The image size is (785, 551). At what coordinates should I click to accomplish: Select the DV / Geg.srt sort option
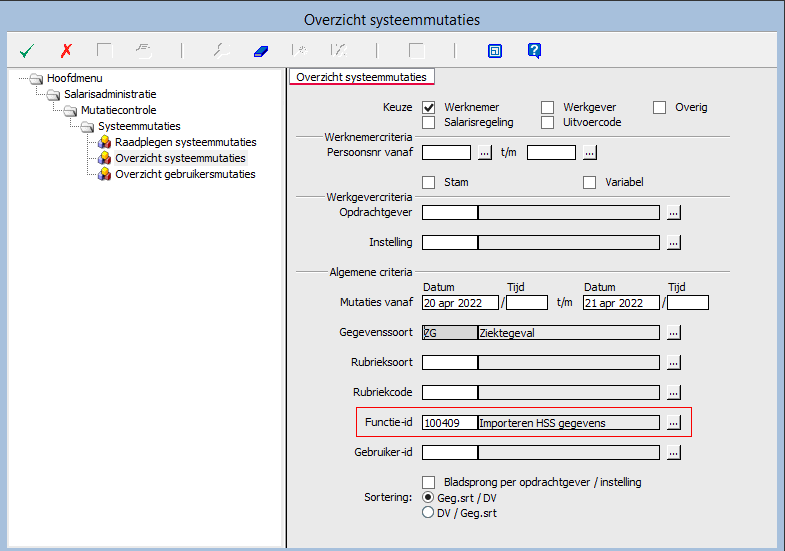(x=429, y=513)
